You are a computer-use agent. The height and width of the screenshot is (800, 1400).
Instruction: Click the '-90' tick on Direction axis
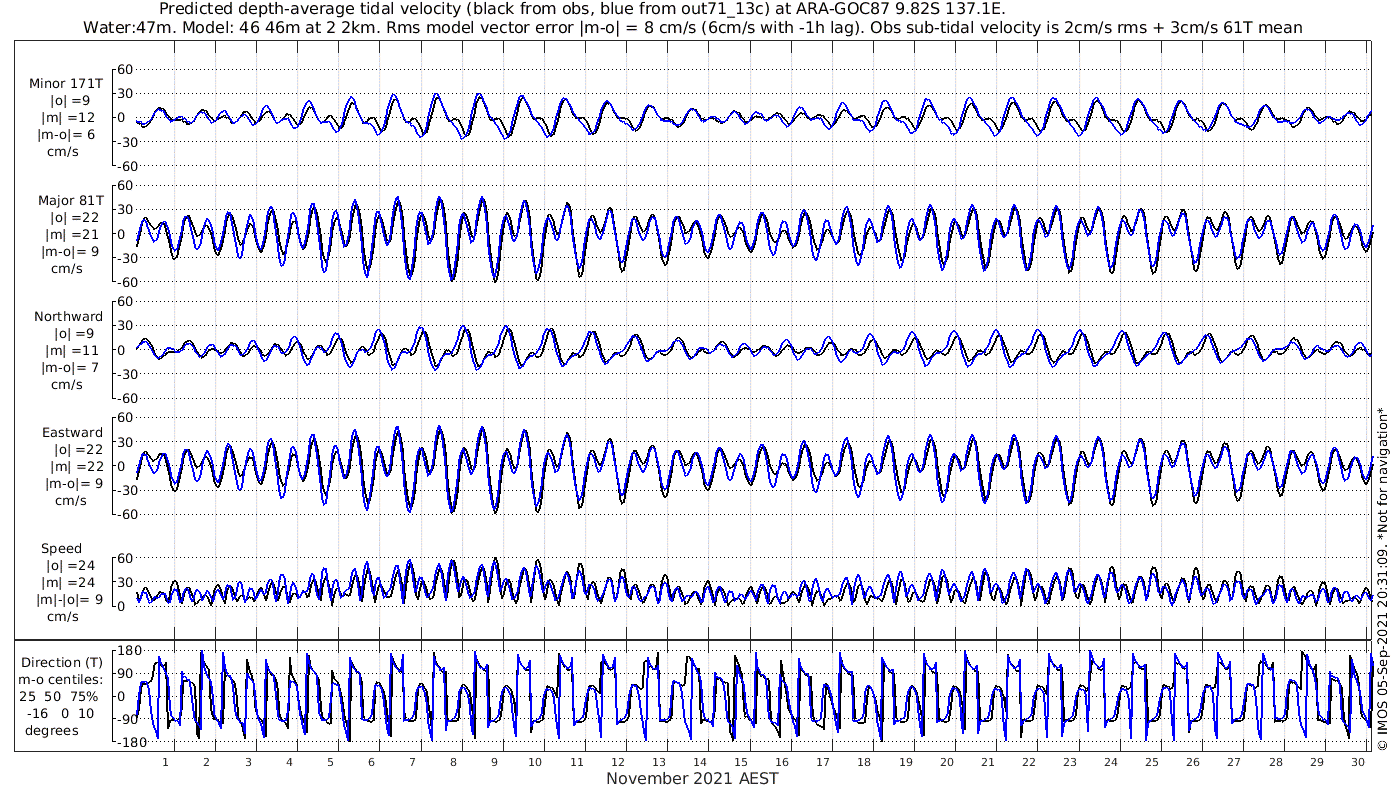127,718
